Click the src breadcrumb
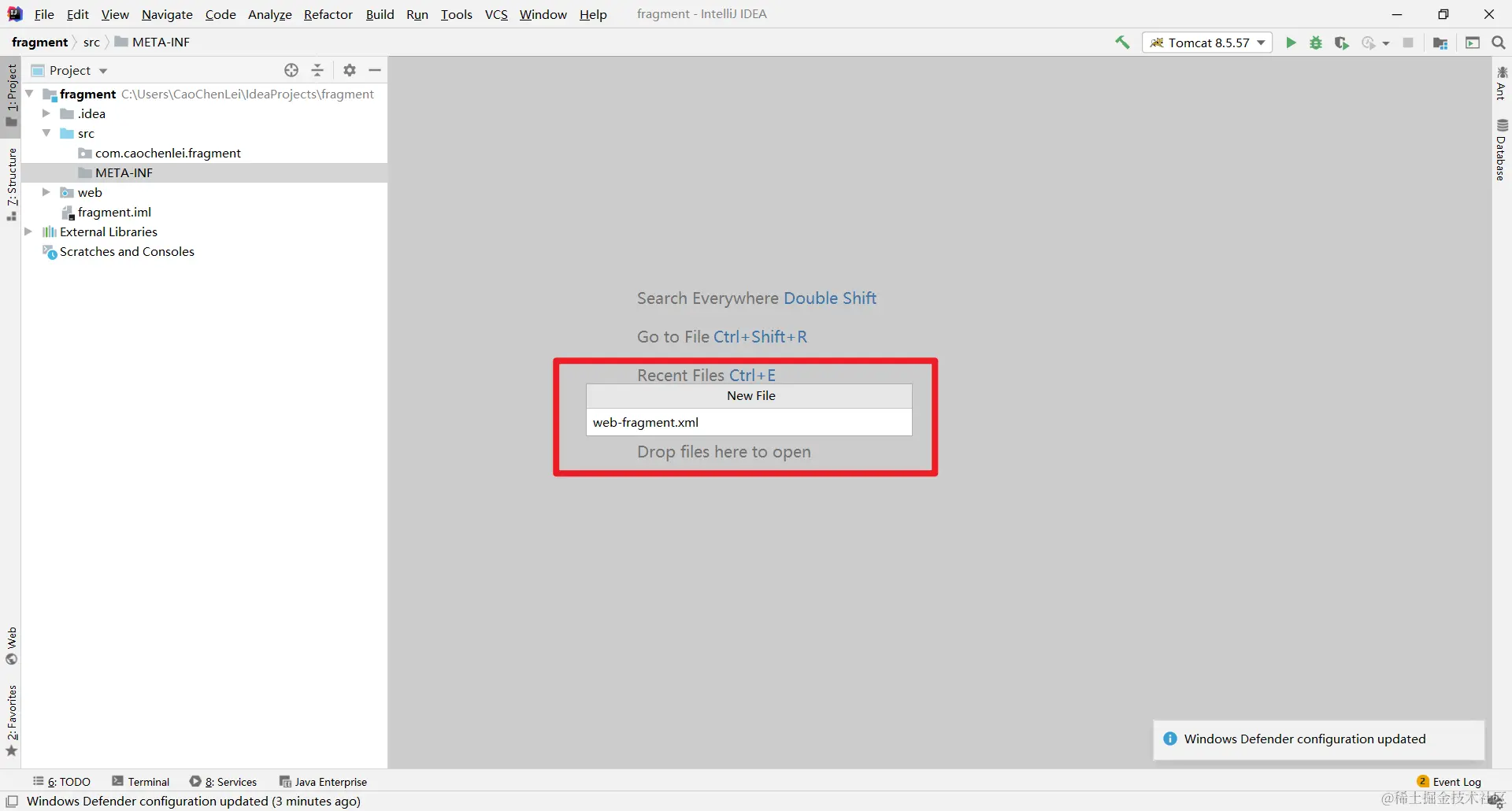Image resolution: width=1512 pixels, height=811 pixels. click(x=91, y=43)
